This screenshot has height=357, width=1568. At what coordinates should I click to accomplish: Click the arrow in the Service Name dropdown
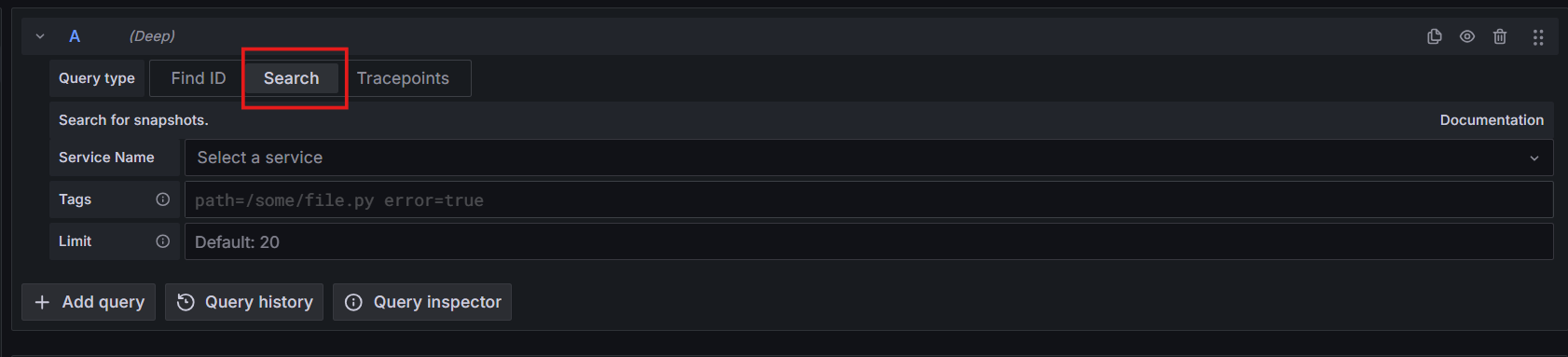[x=1534, y=158]
